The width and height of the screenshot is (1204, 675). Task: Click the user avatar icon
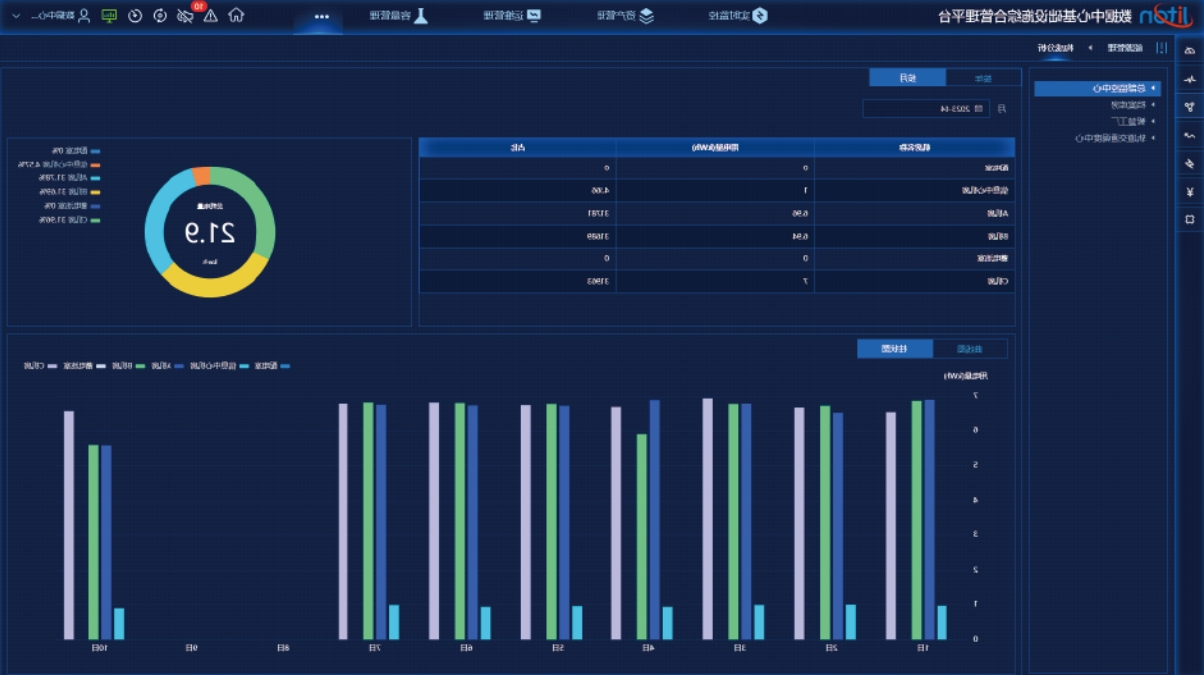pos(84,16)
